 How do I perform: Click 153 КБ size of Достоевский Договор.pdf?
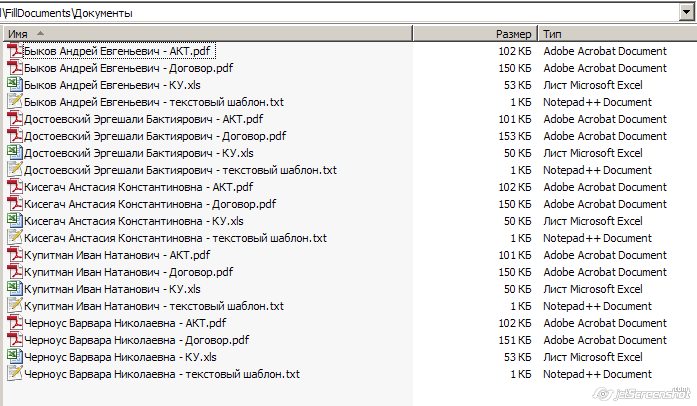pos(515,136)
